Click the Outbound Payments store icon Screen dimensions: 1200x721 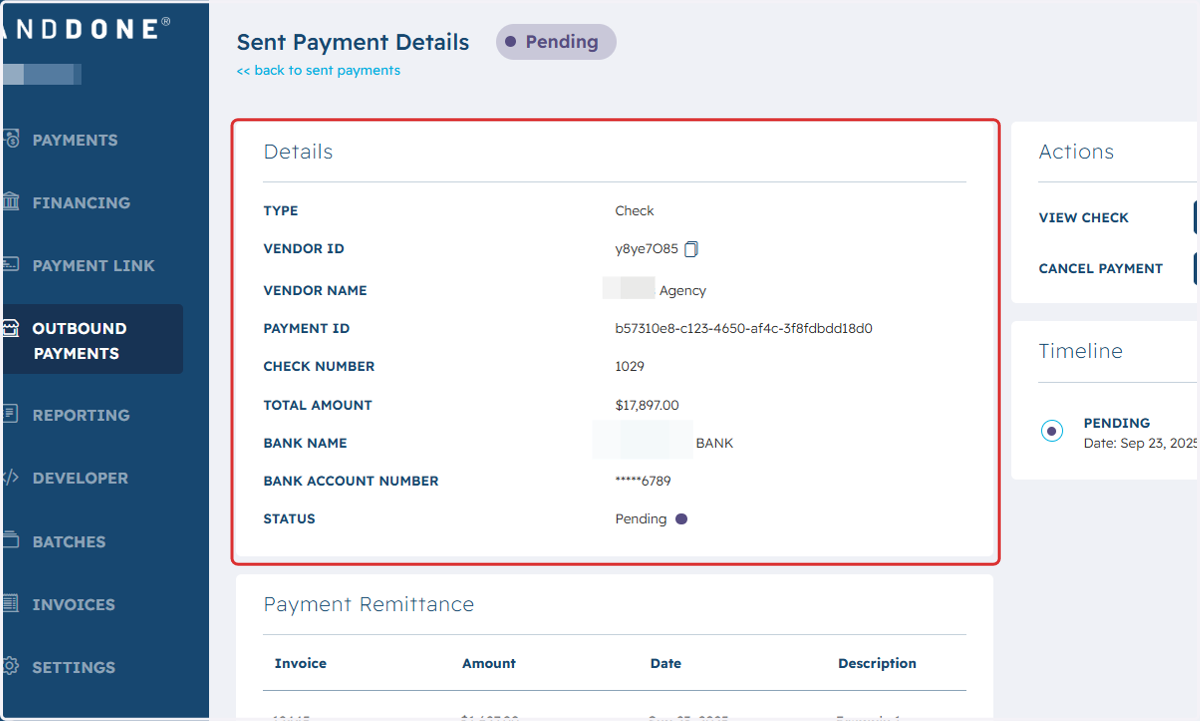[11, 328]
